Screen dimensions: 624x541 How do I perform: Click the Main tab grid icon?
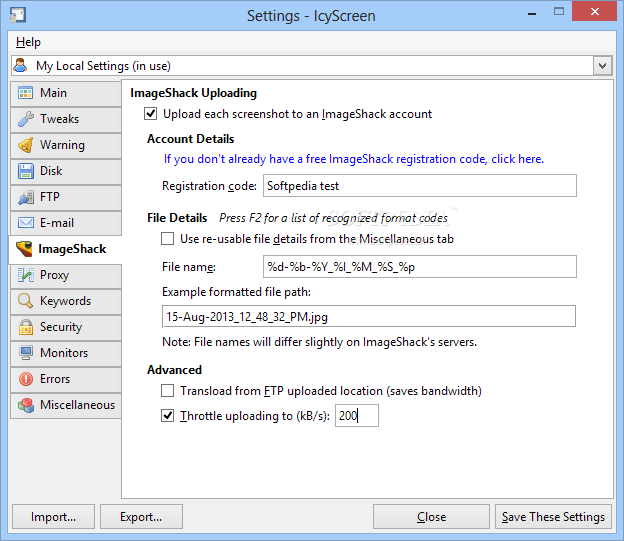[x=26, y=93]
